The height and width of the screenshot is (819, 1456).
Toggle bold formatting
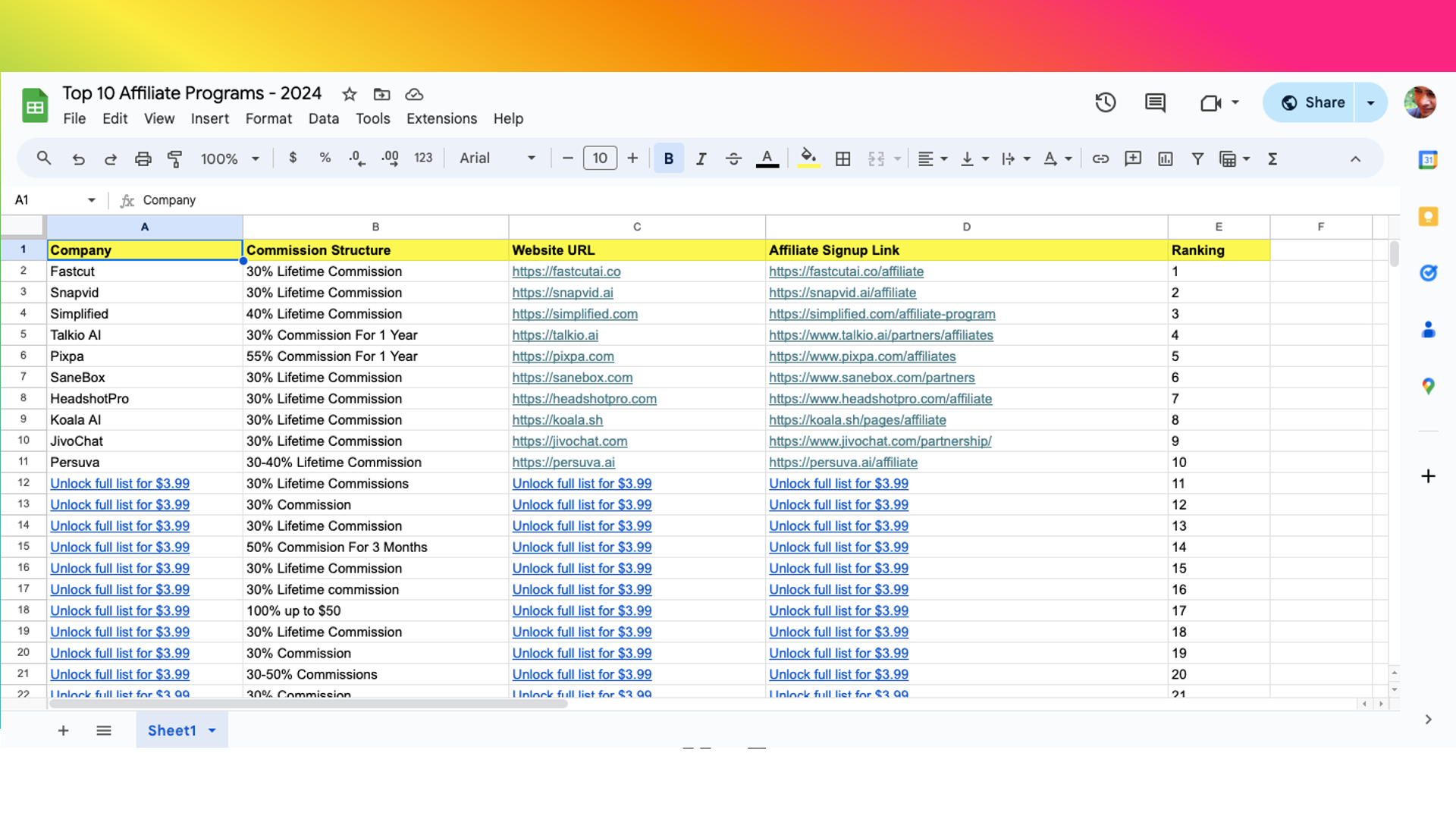point(668,158)
